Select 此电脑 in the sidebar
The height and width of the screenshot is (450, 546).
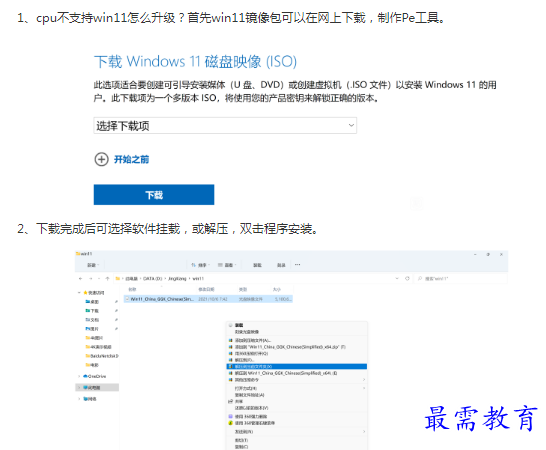coord(97,387)
